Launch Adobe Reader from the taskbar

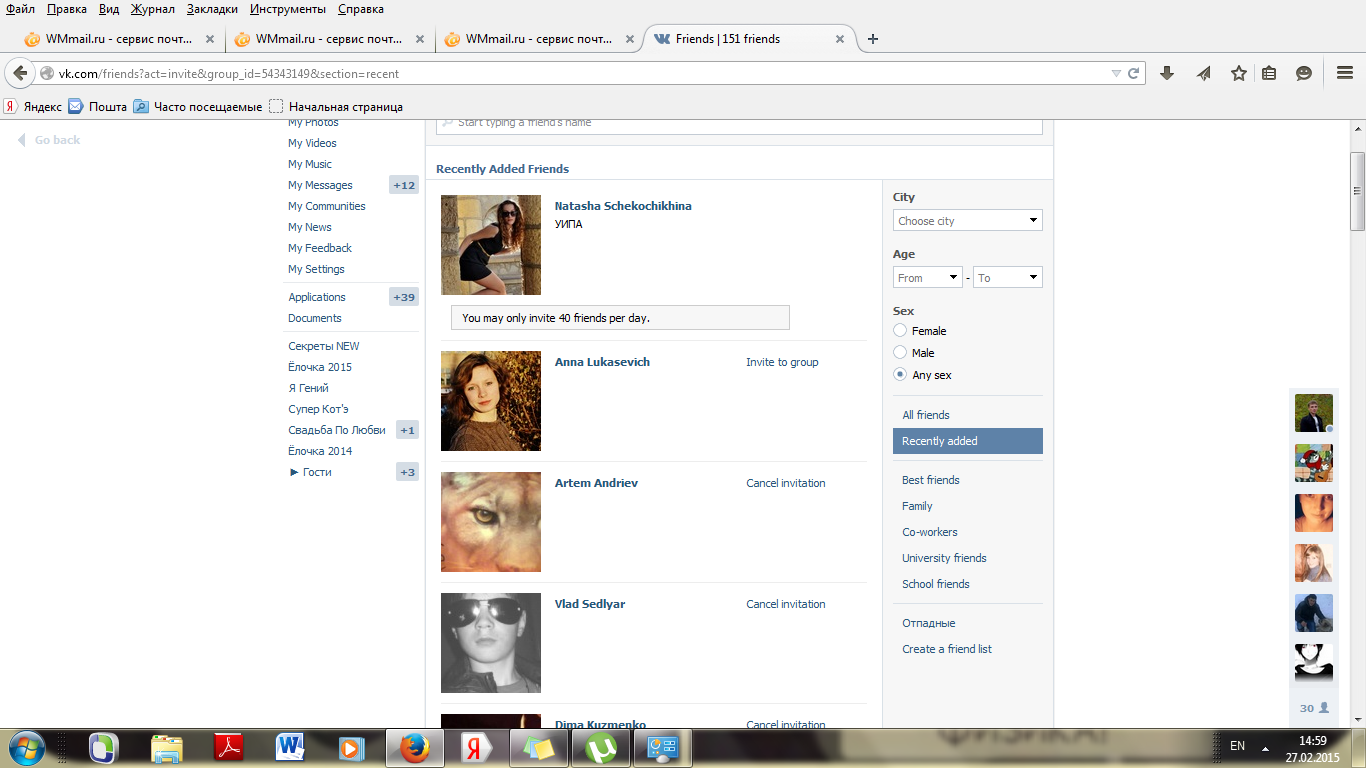pyautogui.click(x=230, y=748)
